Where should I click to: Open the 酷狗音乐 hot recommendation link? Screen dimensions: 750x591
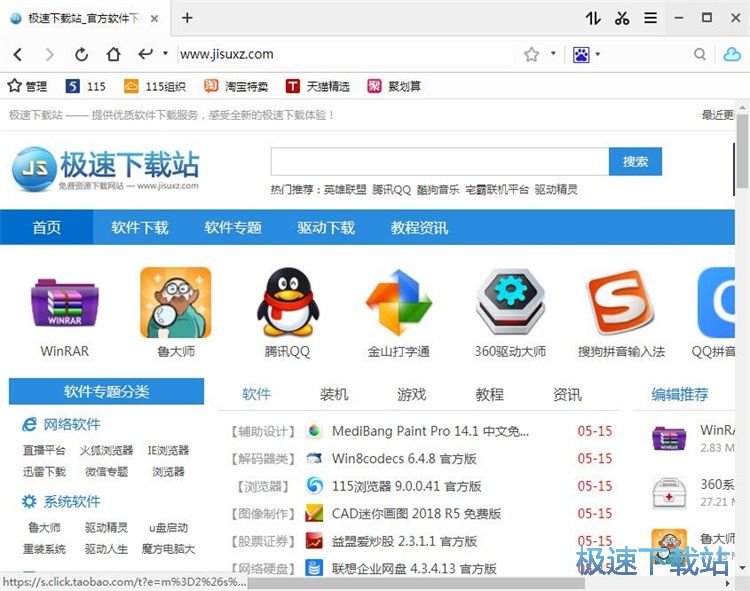tap(438, 190)
